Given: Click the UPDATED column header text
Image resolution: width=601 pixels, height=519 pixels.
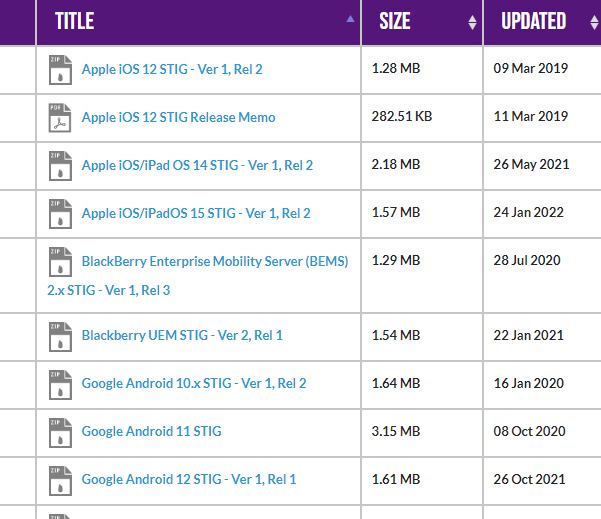Looking at the screenshot, I should coord(534,21).
